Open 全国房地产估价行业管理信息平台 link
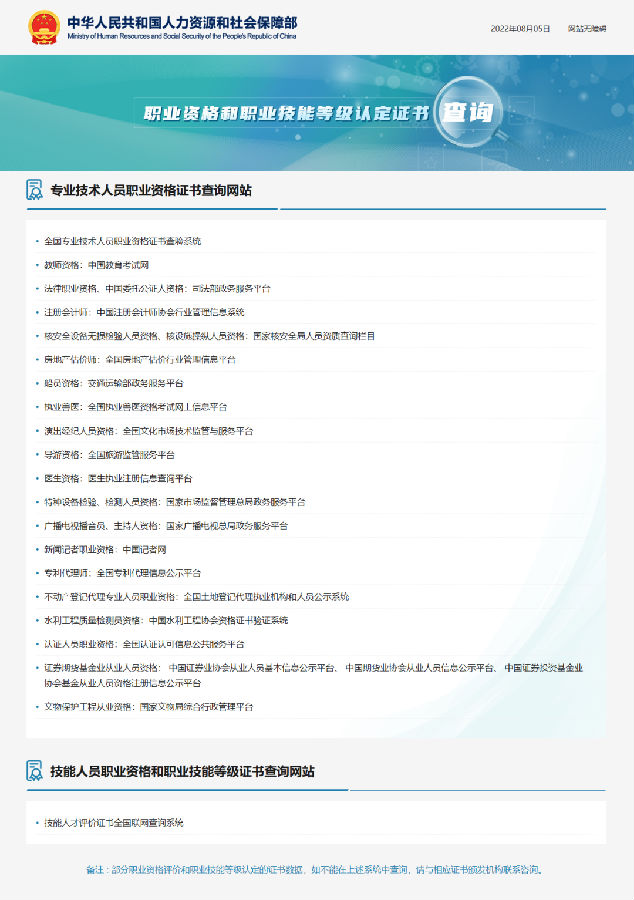 coord(171,359)
